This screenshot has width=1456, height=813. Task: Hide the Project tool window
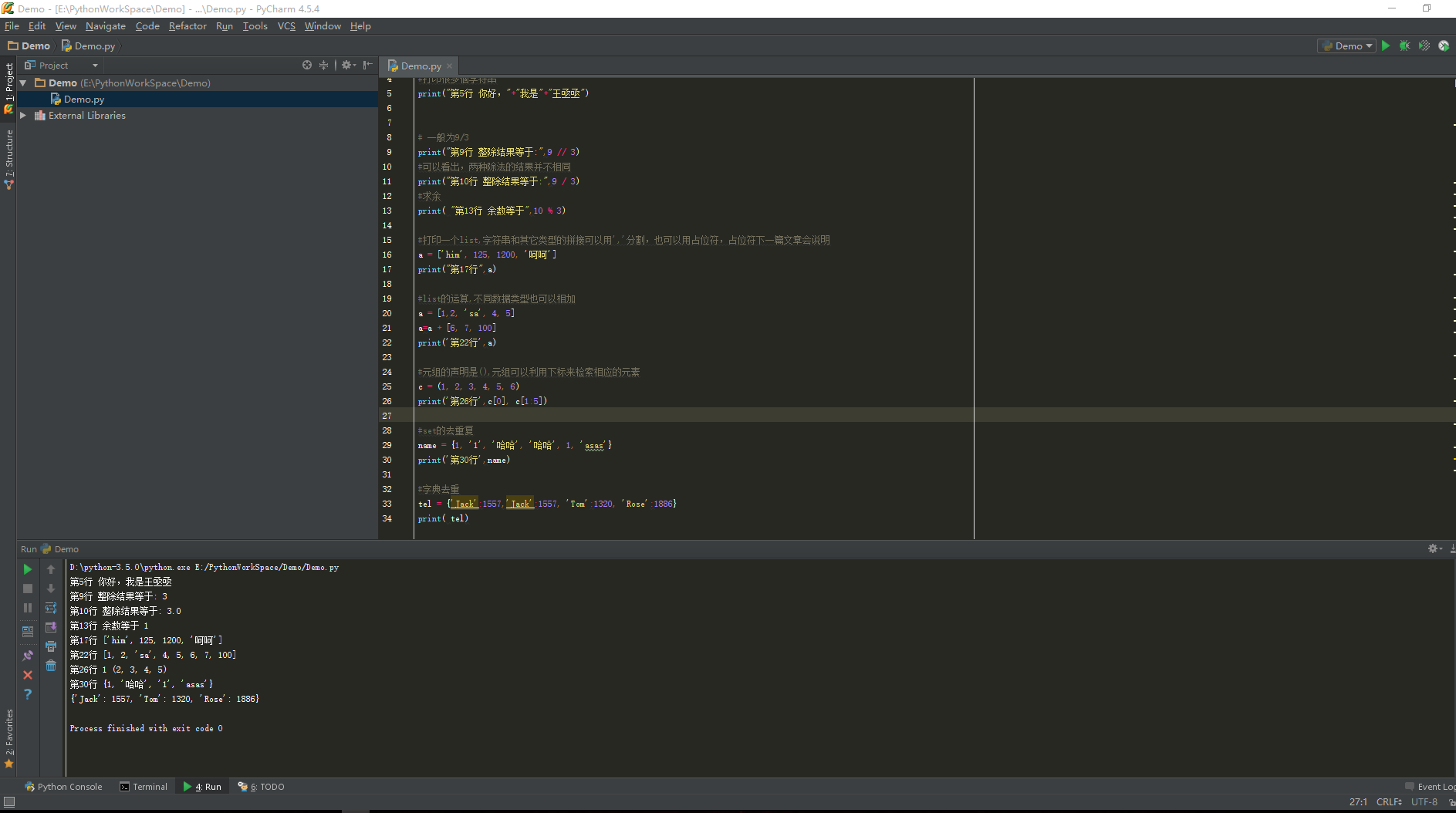(x=368, y=66)
